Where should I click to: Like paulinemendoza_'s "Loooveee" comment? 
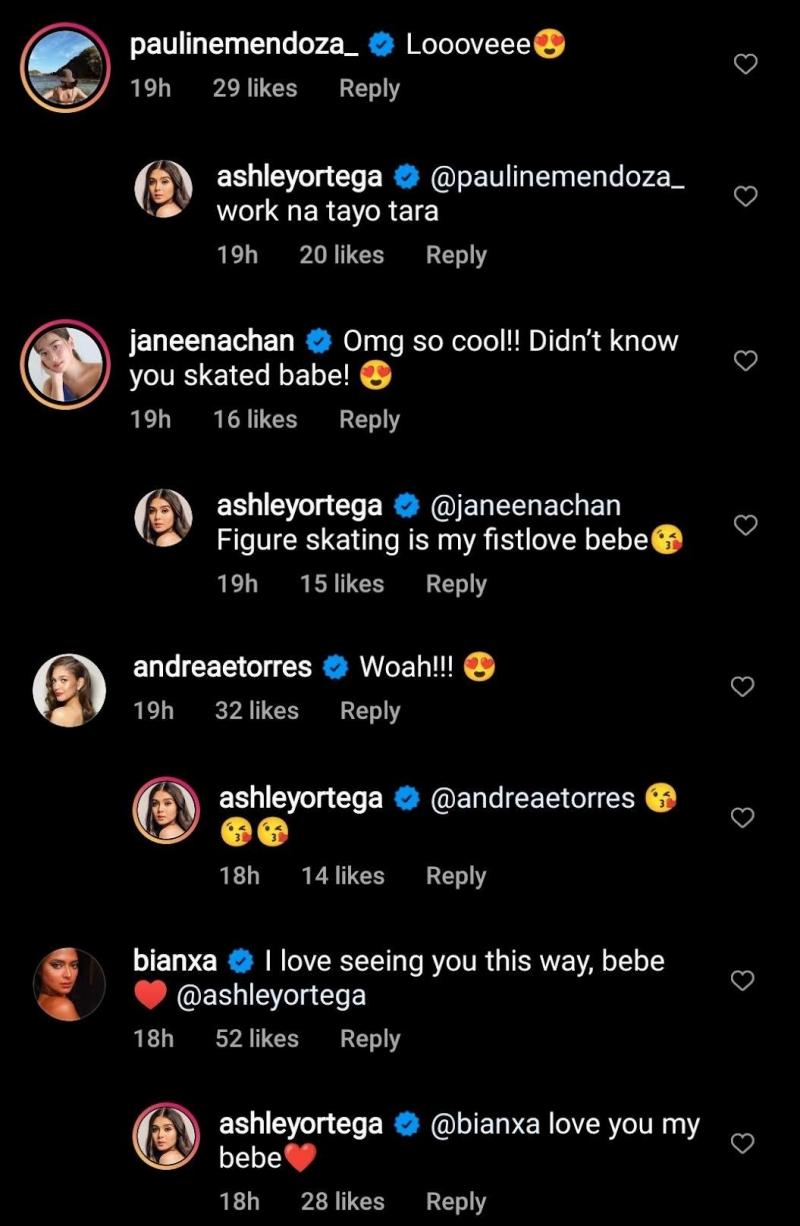(x=745, y=65)
